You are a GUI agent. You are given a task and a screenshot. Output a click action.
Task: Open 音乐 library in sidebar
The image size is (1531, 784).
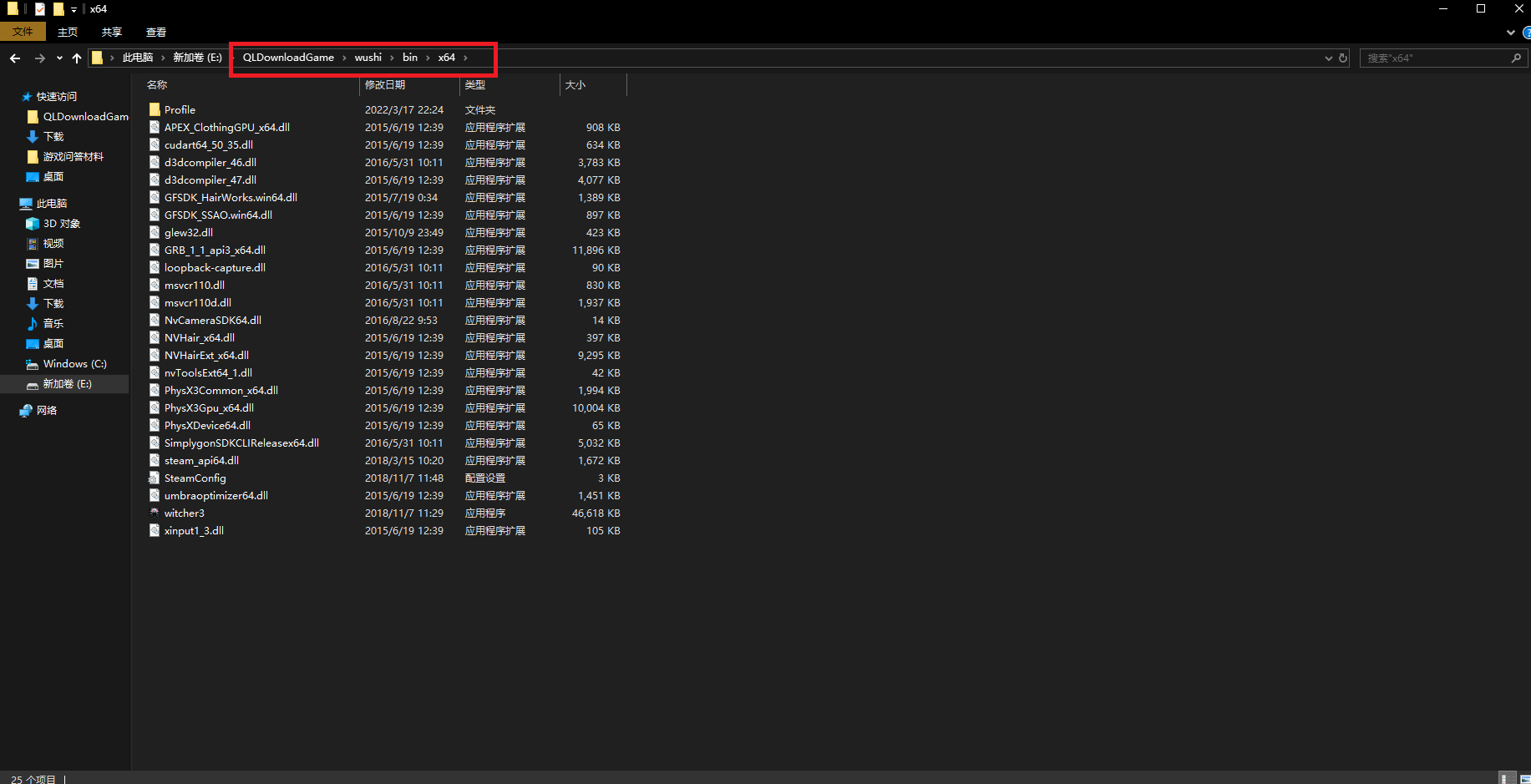tap(53, 324)
